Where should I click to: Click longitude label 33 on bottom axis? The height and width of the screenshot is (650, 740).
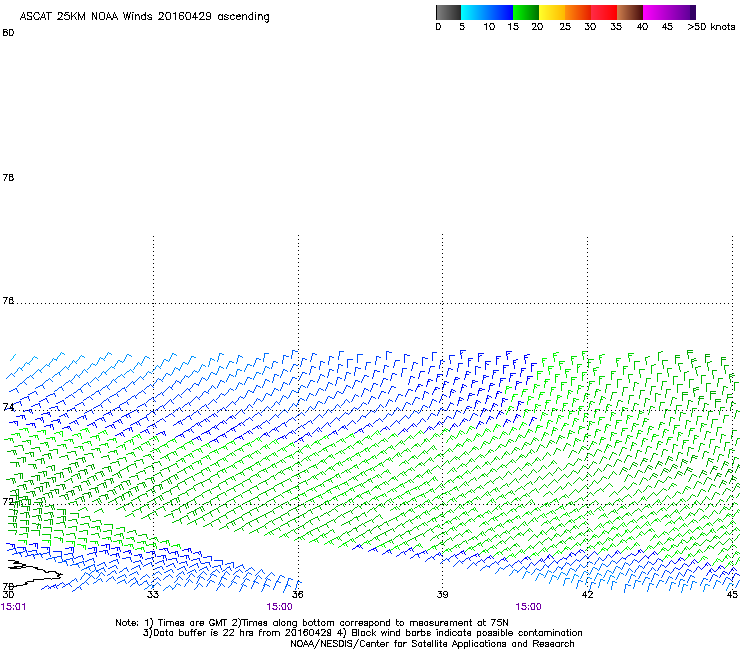[152, 594]
